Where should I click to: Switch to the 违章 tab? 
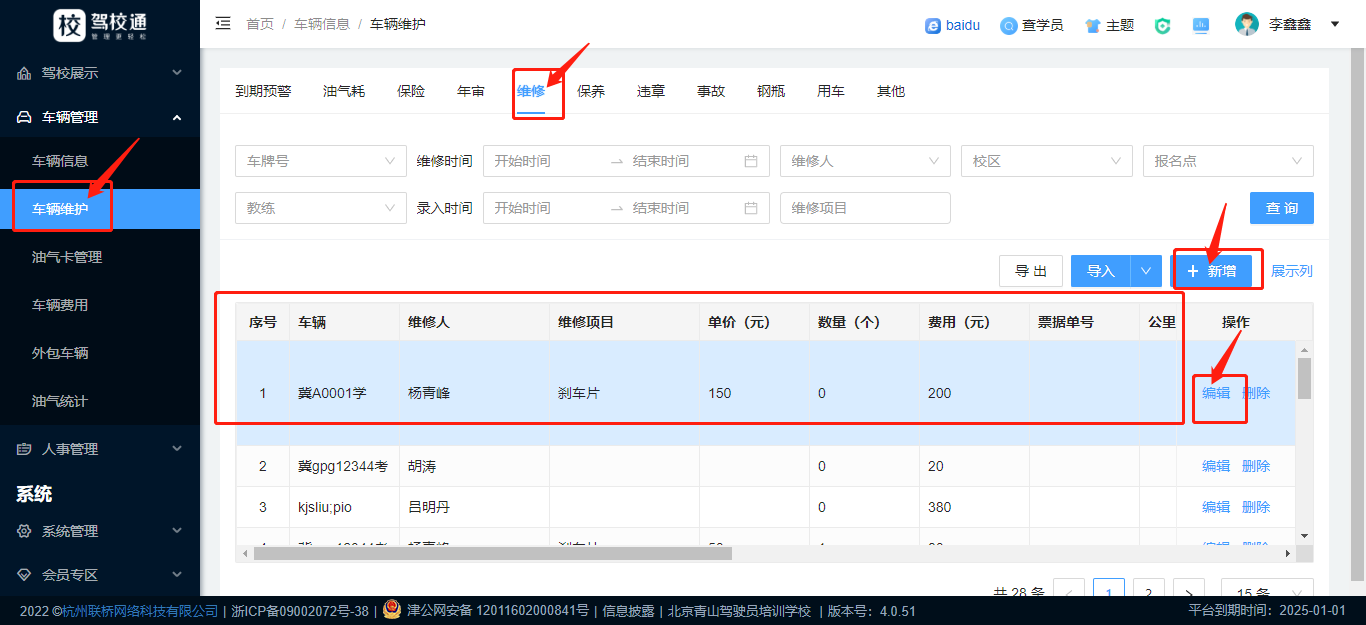coord(651,91)
